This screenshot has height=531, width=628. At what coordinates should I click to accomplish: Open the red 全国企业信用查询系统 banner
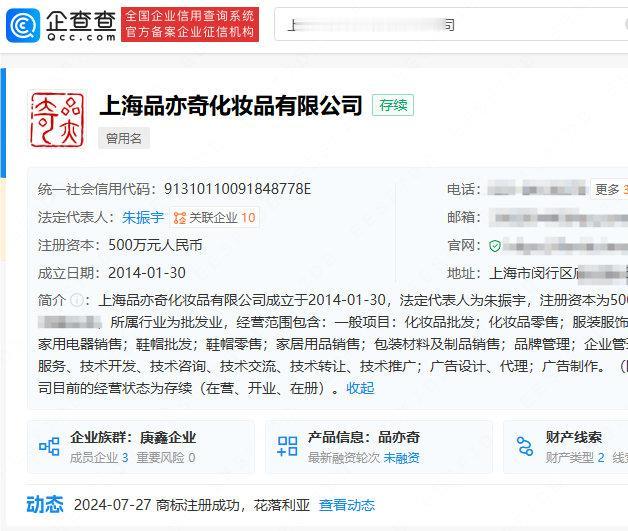point(190,24)
